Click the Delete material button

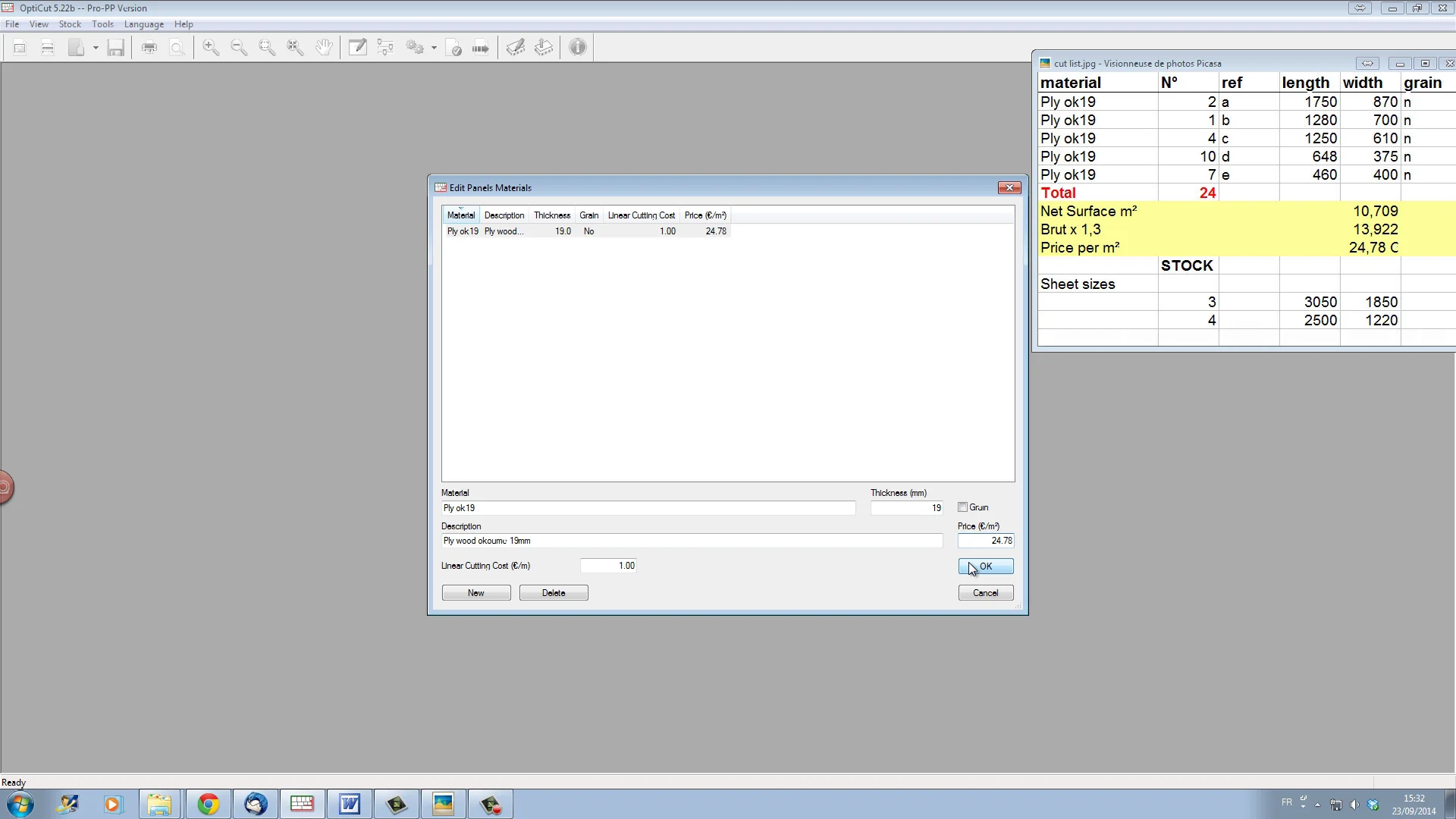pos(553,593)
